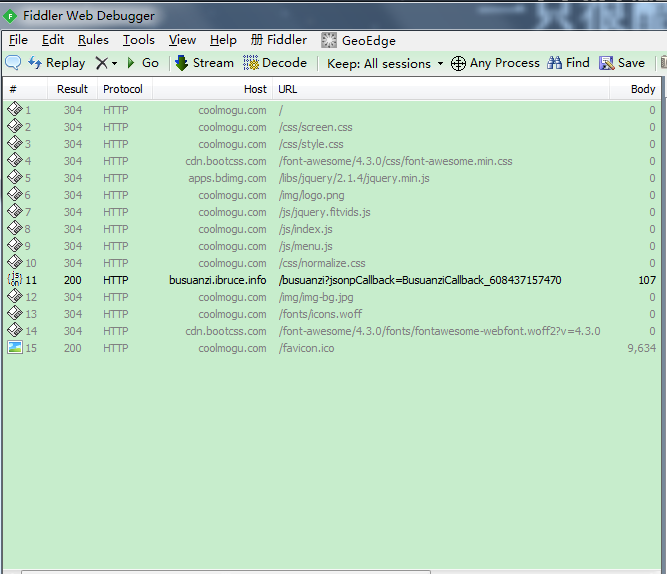667x574 pixels.
Task: Open the Rules menu
Action: (93, 40)
